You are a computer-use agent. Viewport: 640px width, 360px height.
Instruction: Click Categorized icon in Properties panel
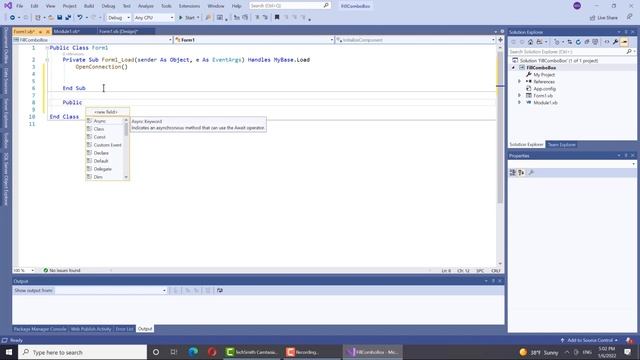click(513, 173)
